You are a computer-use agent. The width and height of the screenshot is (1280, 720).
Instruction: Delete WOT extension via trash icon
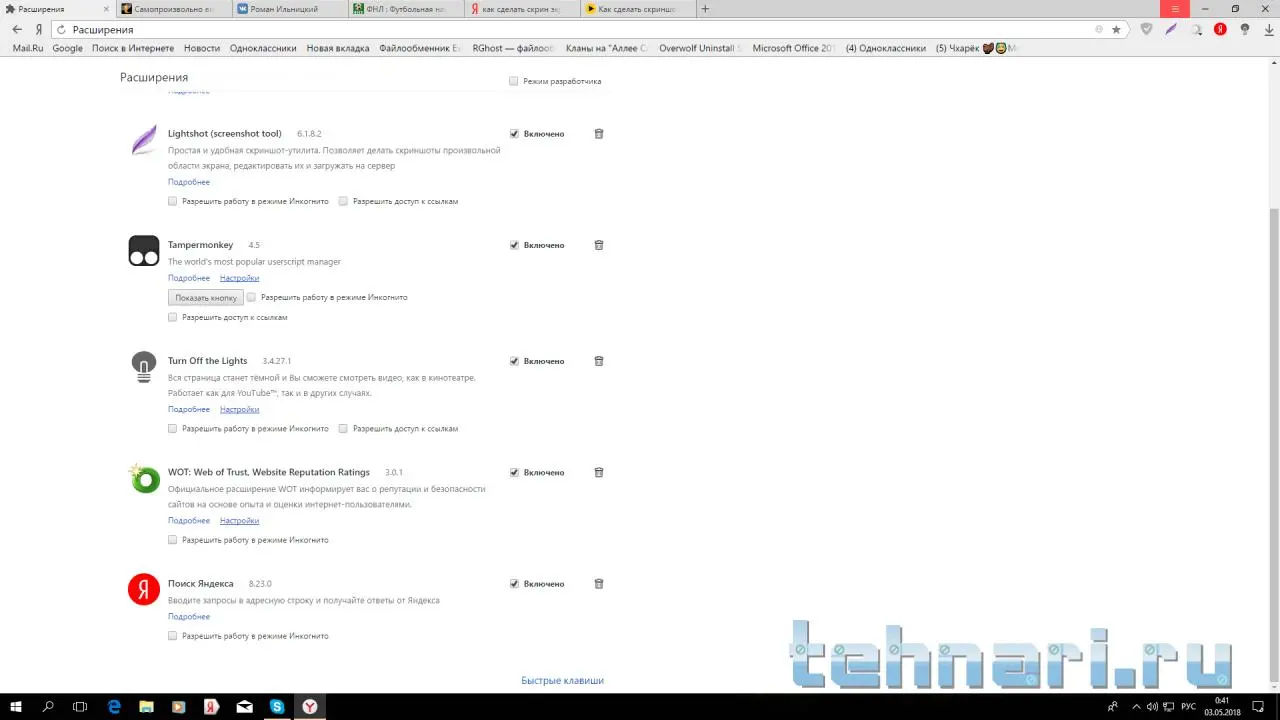(599, 472)
